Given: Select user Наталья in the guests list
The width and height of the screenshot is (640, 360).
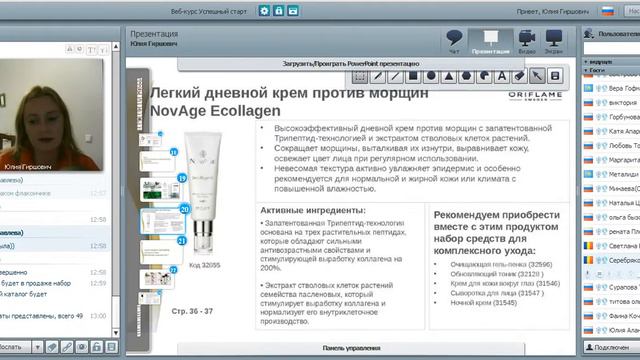Looking at the screenshot, I should coord(611,202).
